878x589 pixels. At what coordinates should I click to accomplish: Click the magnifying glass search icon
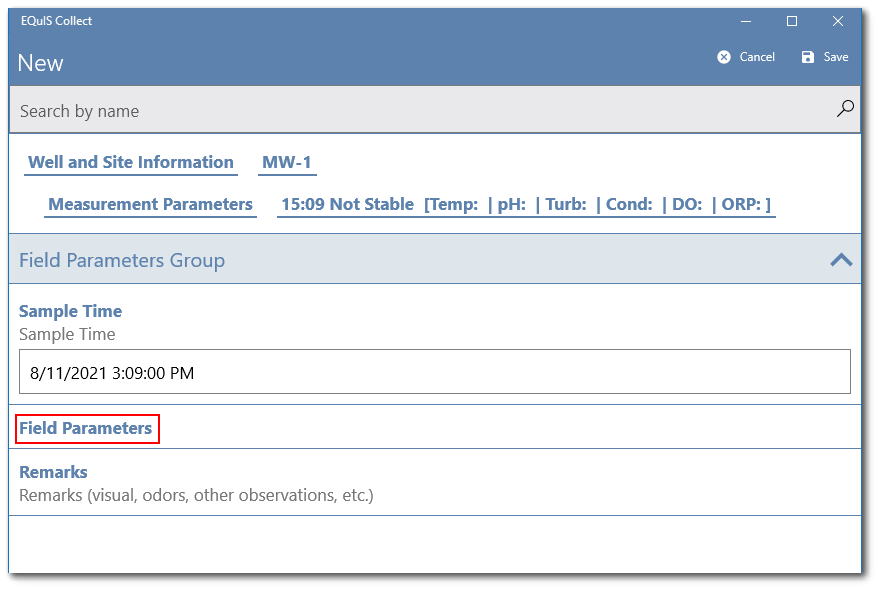pyautogui.click(x=845, y=109)
